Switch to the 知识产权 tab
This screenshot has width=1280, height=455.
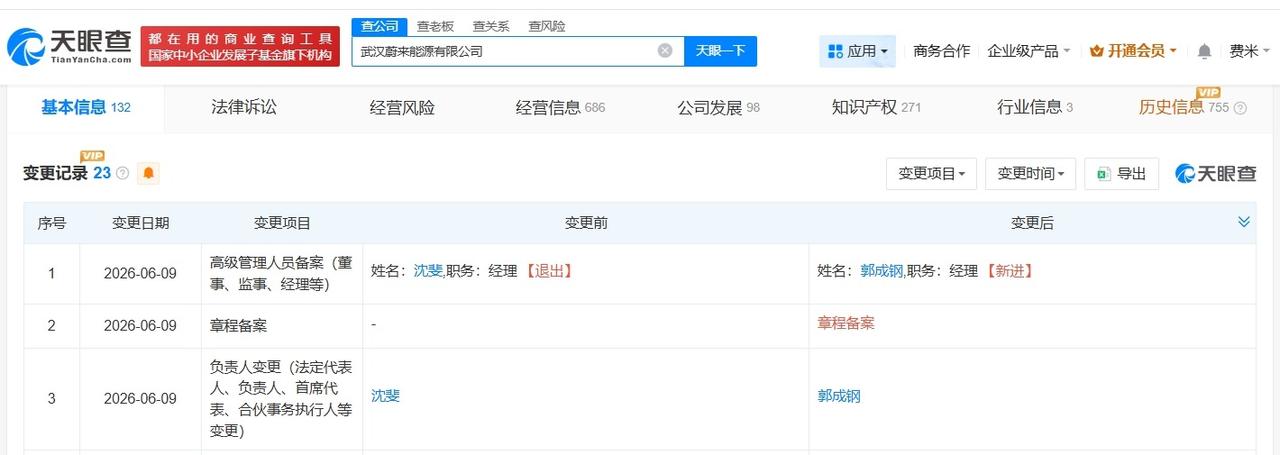click(x=876, y=108)
